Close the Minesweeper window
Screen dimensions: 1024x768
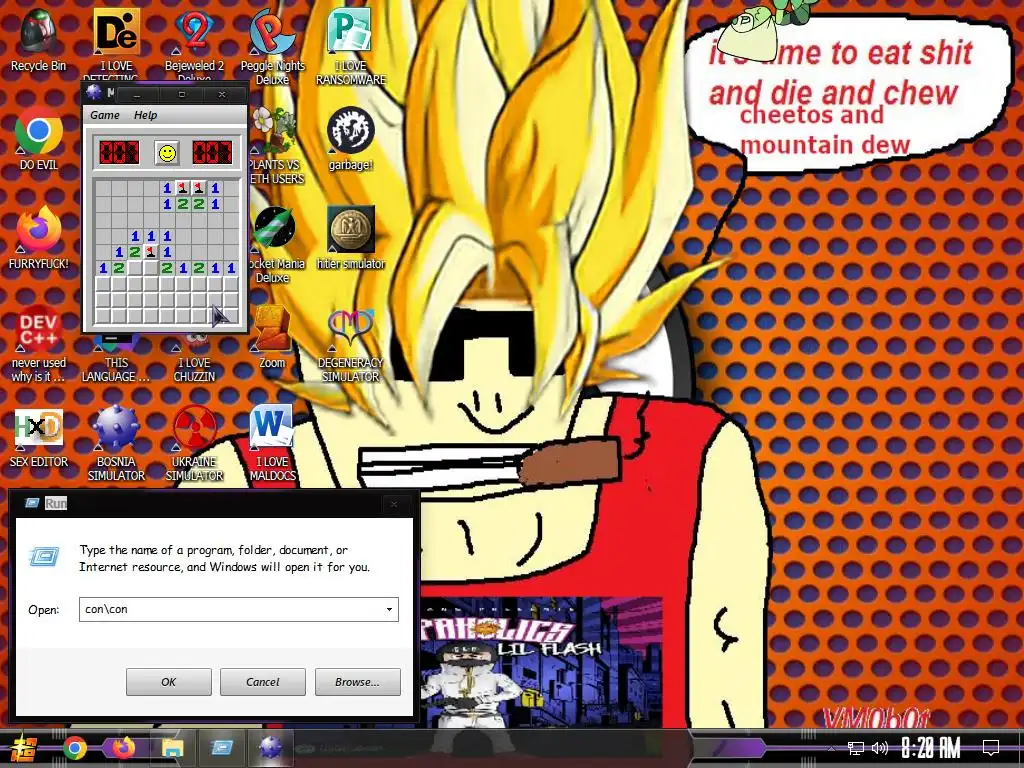222,95
